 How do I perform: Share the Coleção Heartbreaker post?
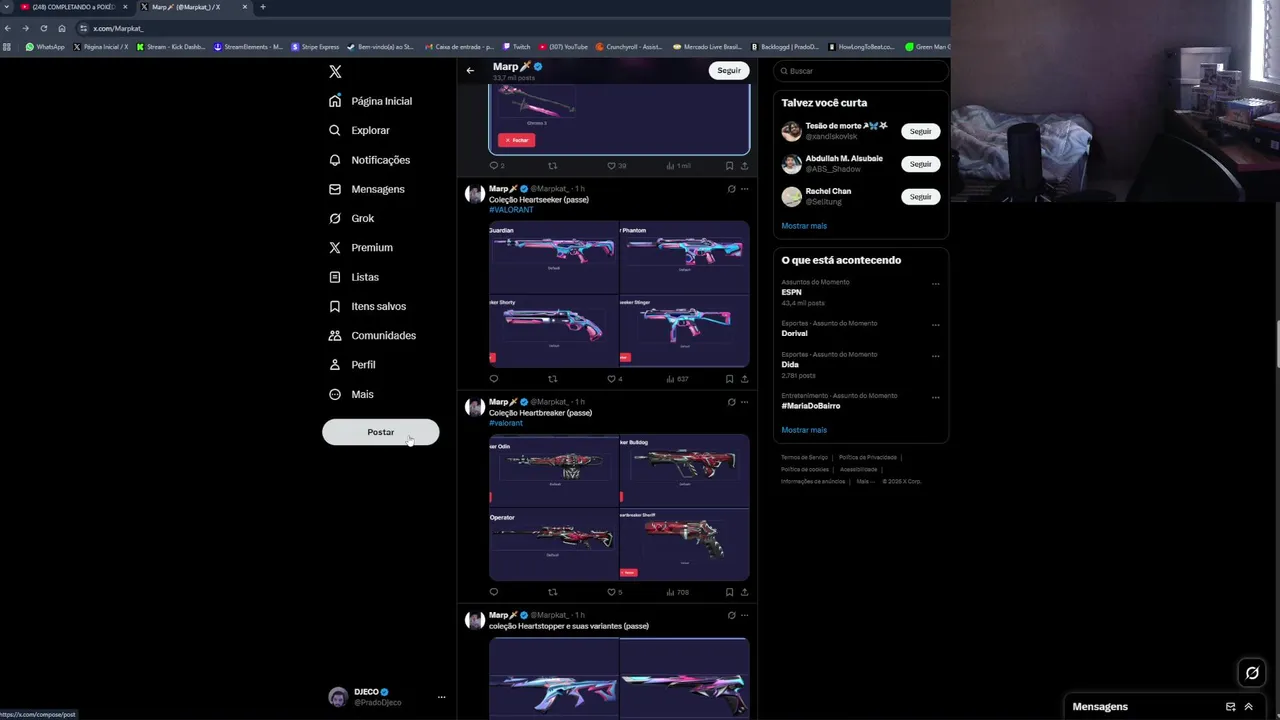(x=744, y=592)
